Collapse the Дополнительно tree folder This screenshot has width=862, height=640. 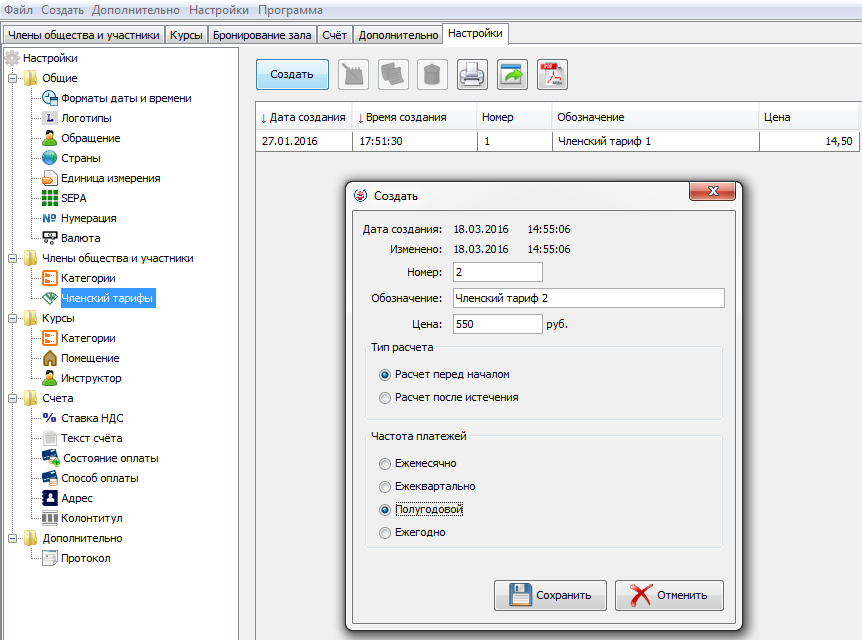coord(12,539)
